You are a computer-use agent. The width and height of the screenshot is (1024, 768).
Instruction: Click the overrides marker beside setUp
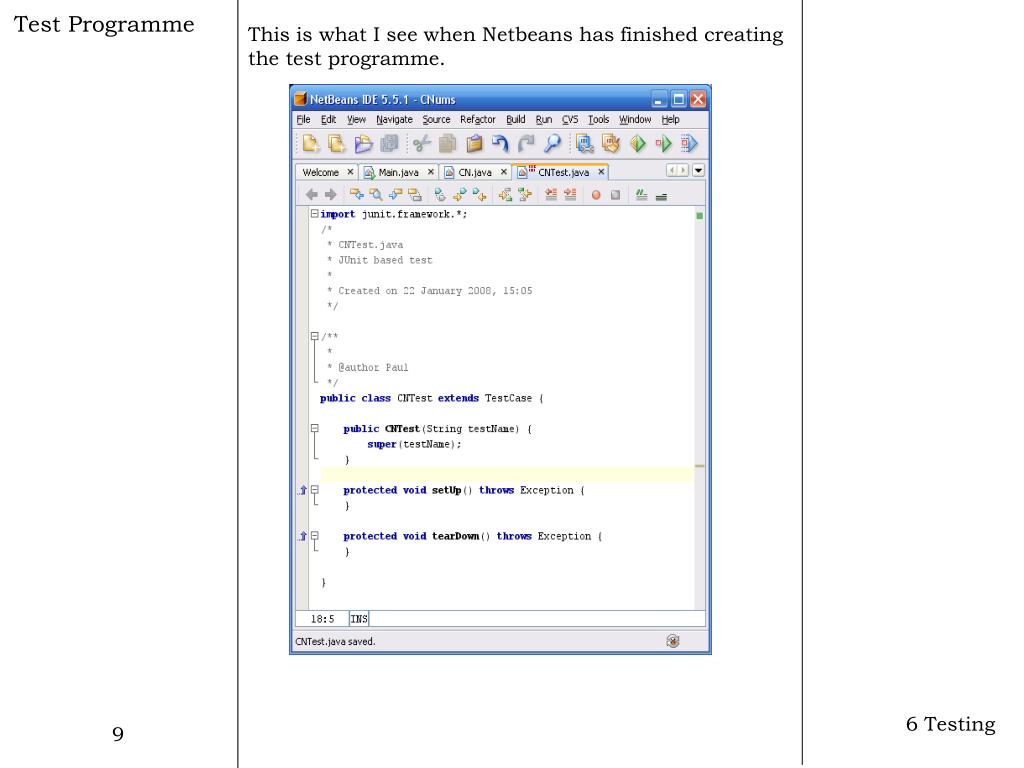(302, 490)
